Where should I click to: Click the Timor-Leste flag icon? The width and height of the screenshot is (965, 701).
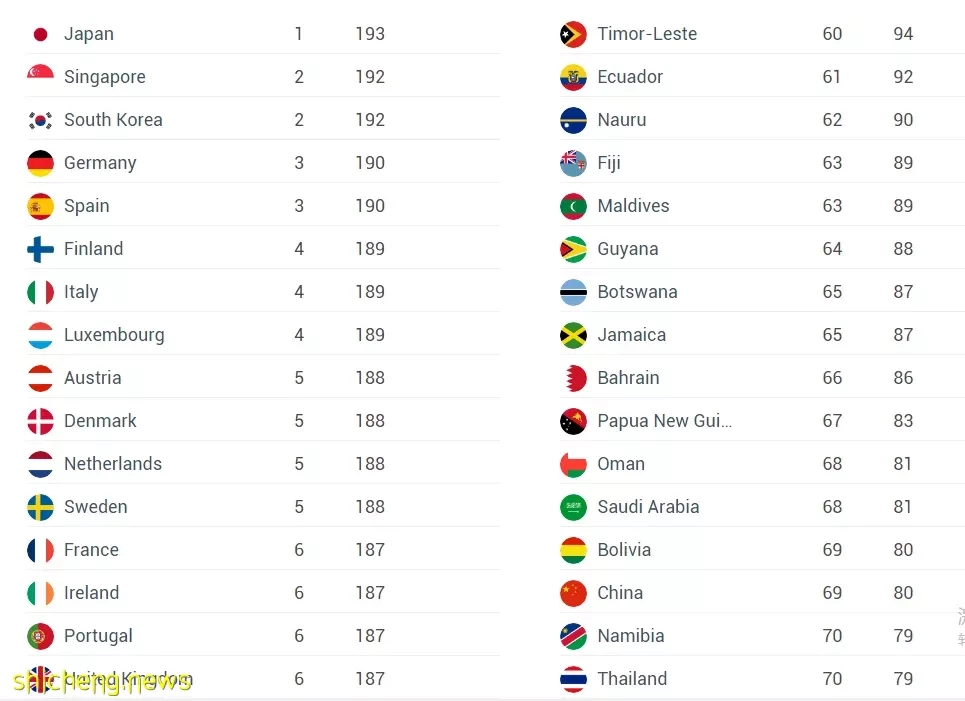[573, 34]
